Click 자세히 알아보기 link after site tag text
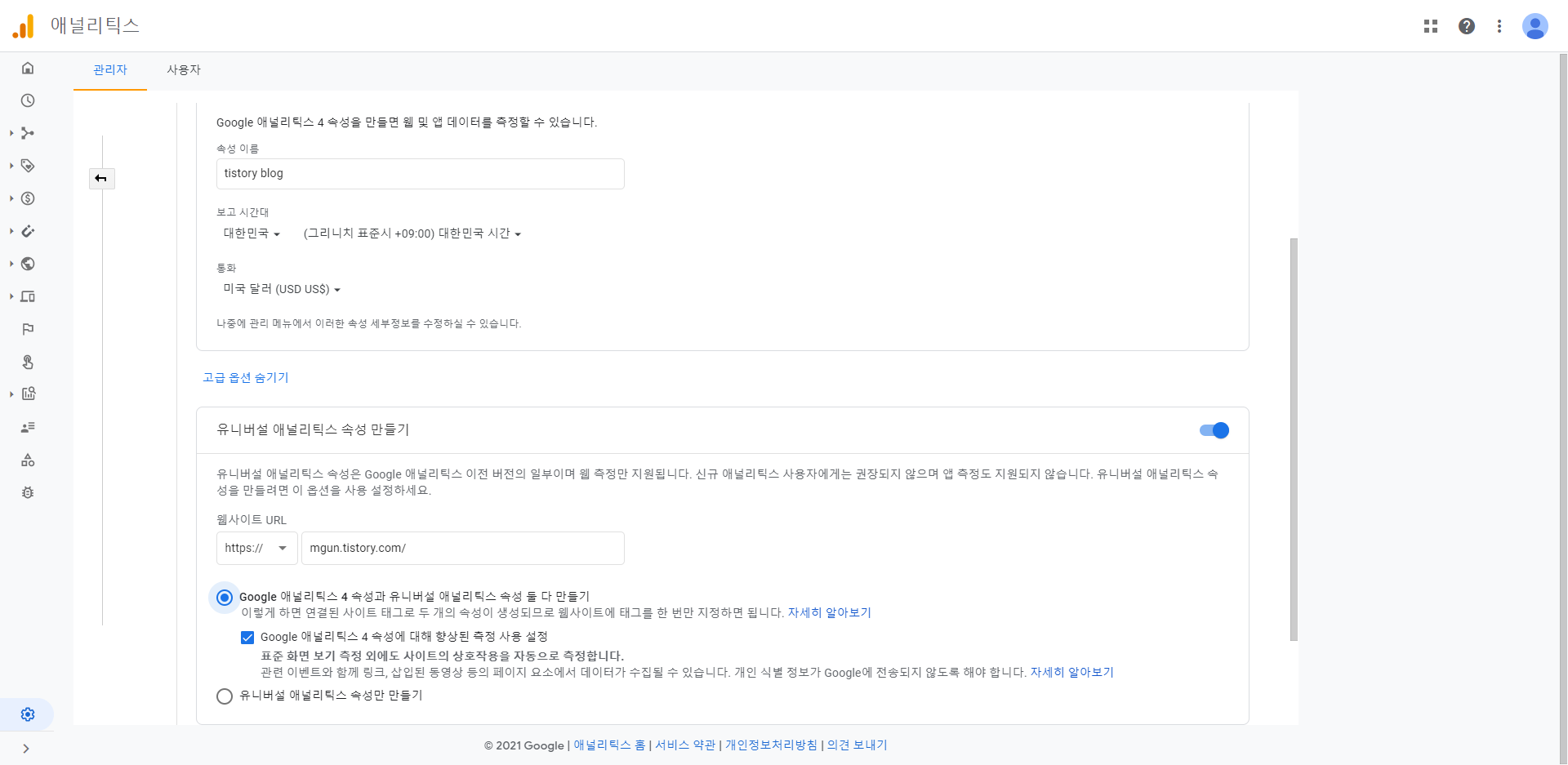1568x765 pixels. pos(830,613)
